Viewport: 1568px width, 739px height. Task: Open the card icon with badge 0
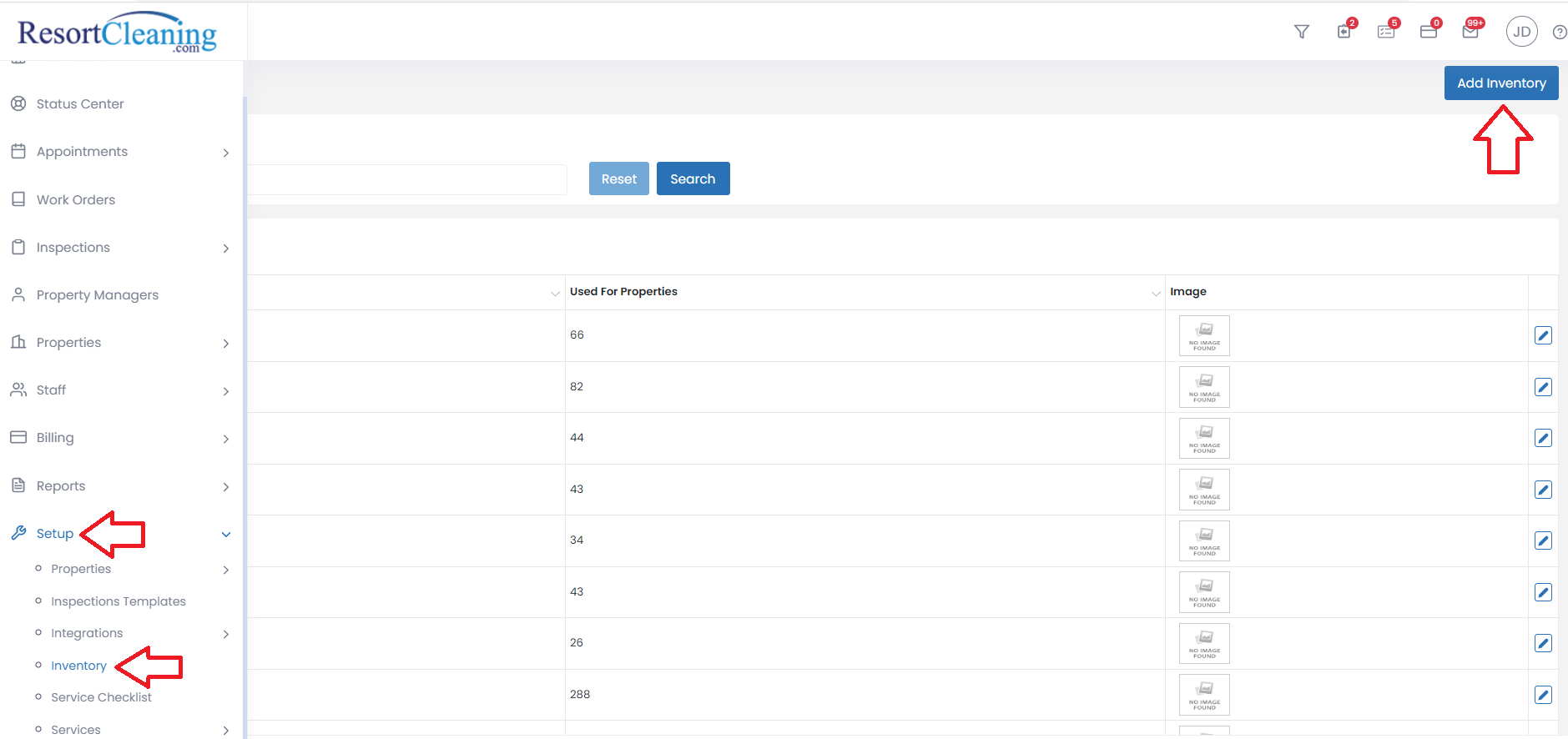click(x=1428, y=32)
